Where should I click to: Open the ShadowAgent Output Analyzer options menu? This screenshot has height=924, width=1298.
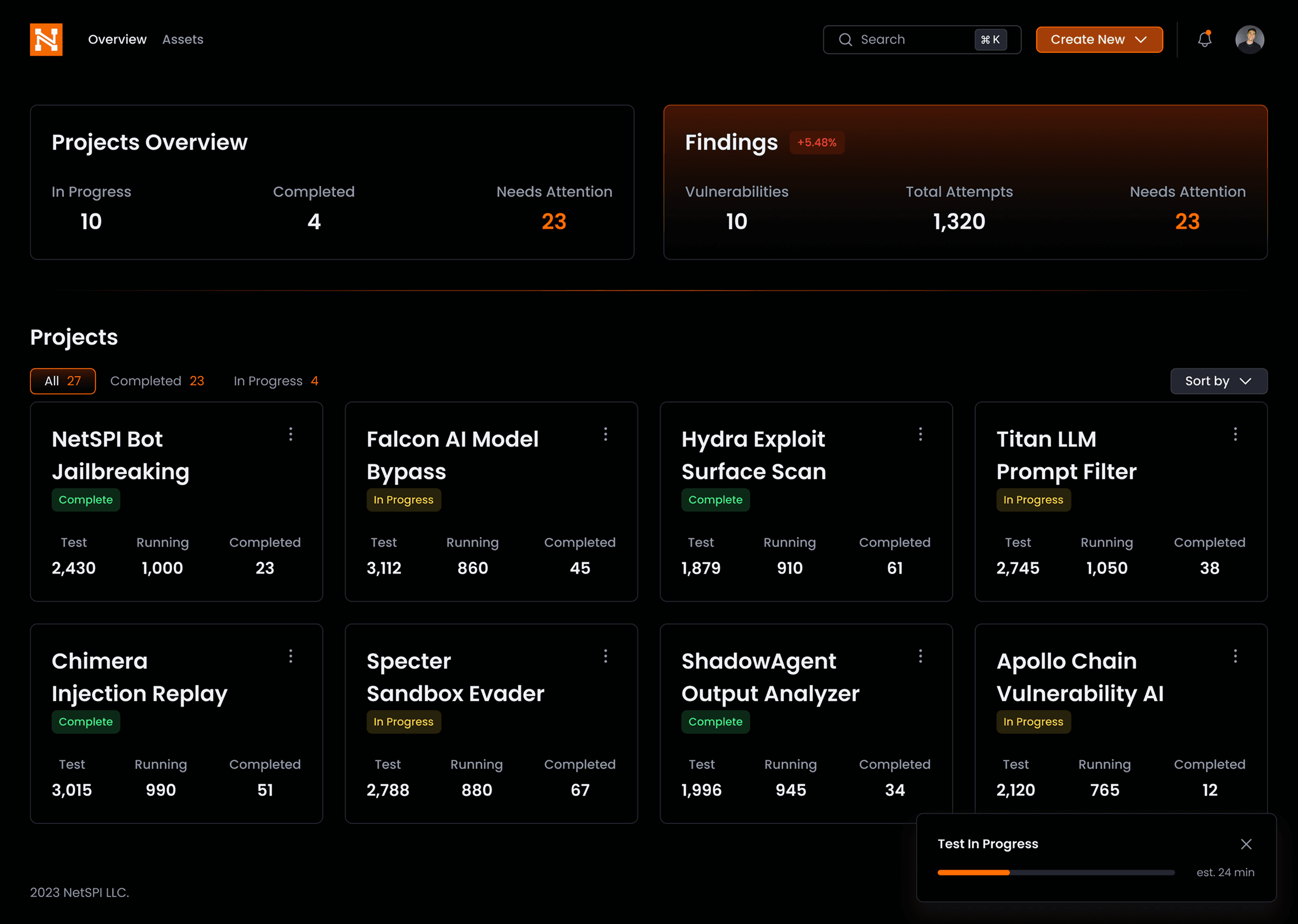coord(920,656)
